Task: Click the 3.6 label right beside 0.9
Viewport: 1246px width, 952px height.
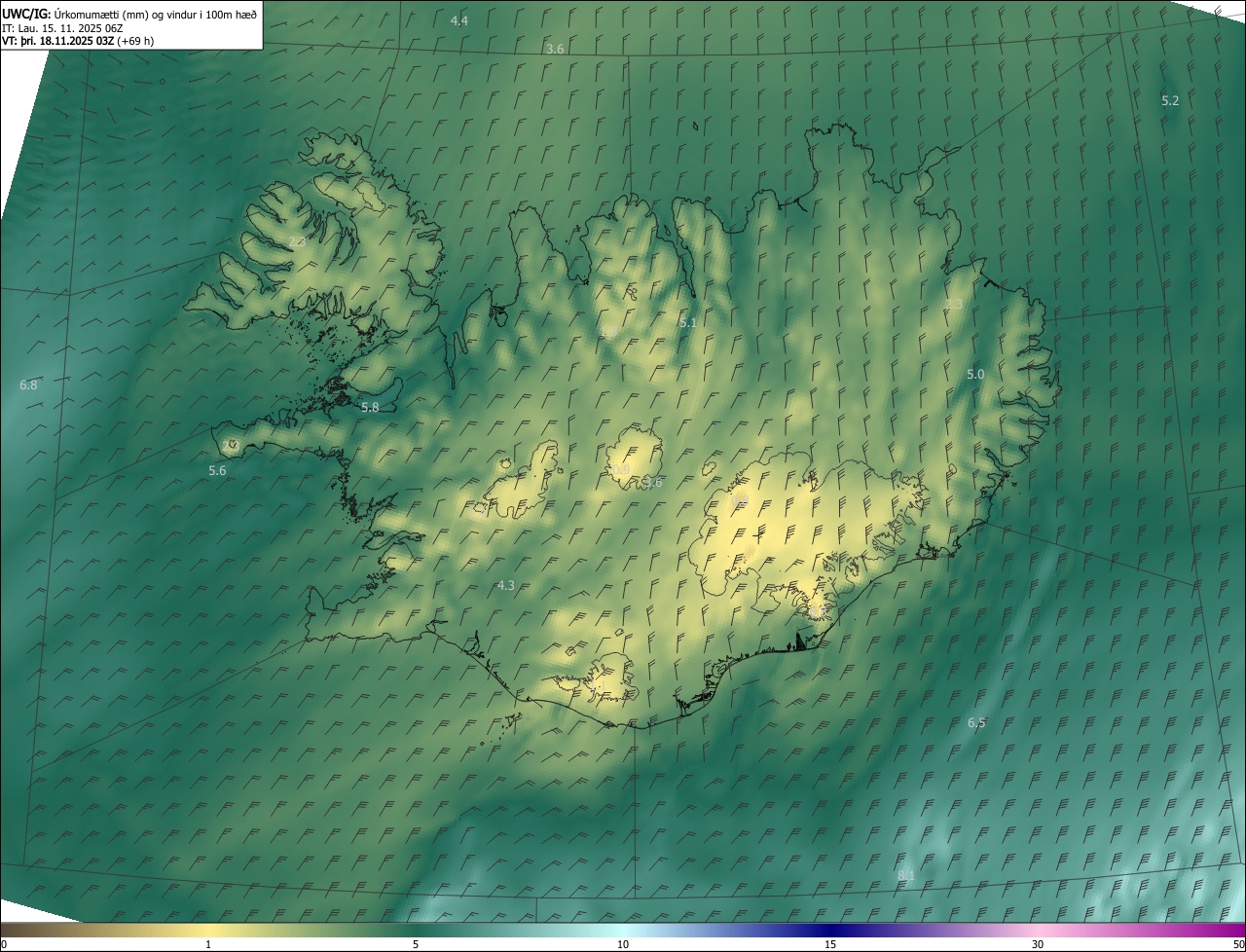Action: point(652,482)
